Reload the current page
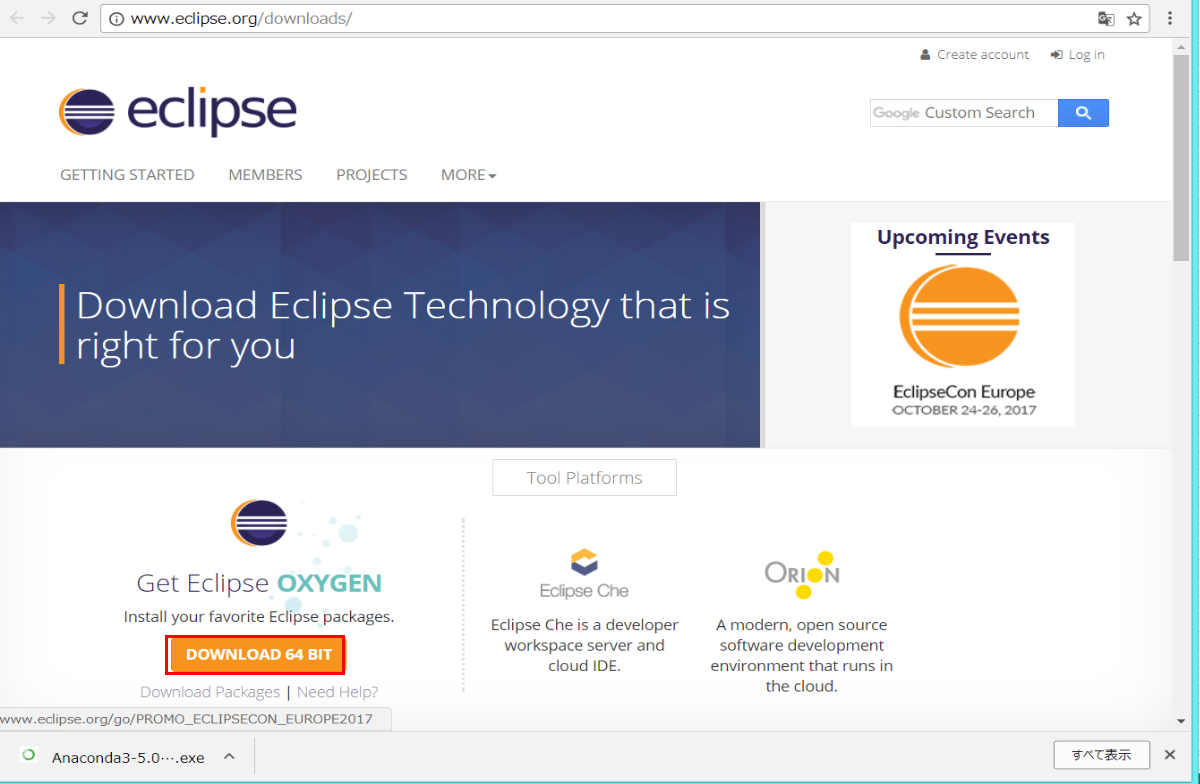 point(79,17)
